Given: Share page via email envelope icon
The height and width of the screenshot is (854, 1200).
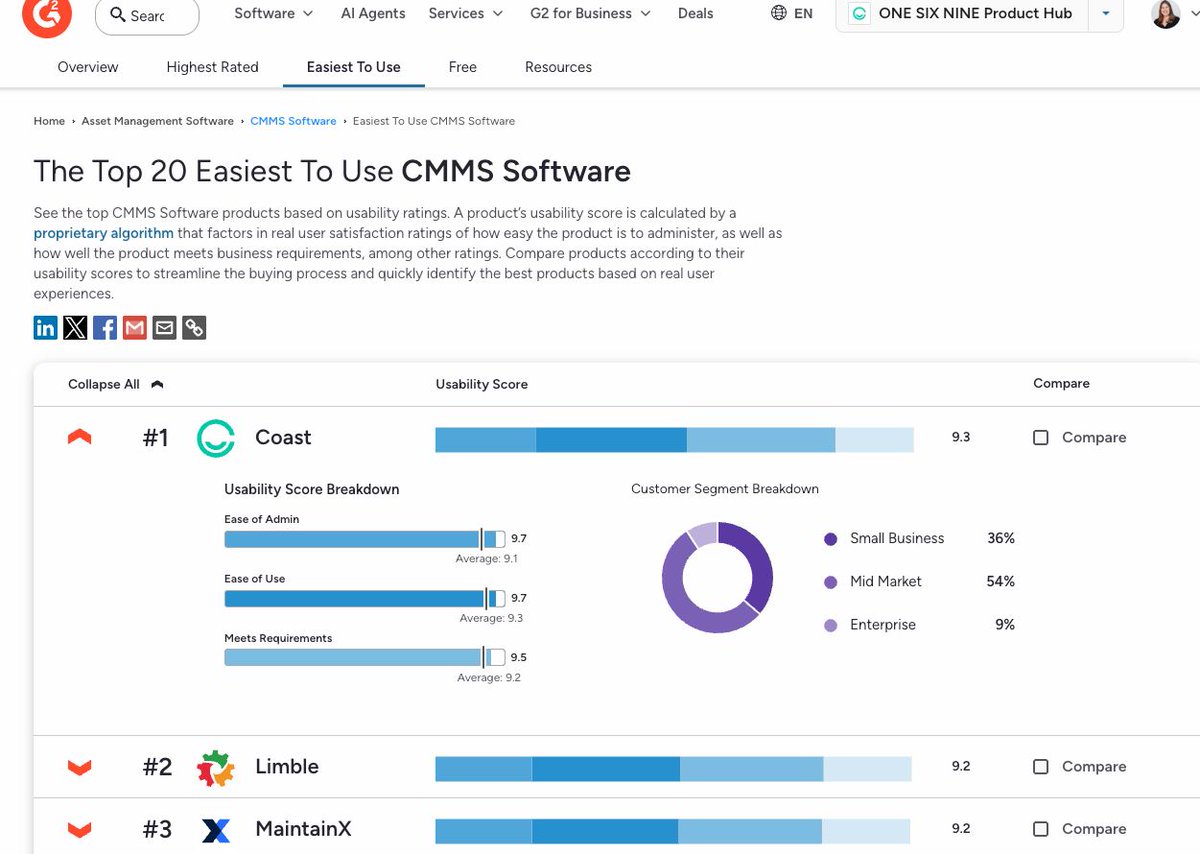Looking at the screenshot, I should [x=165, y=327].
